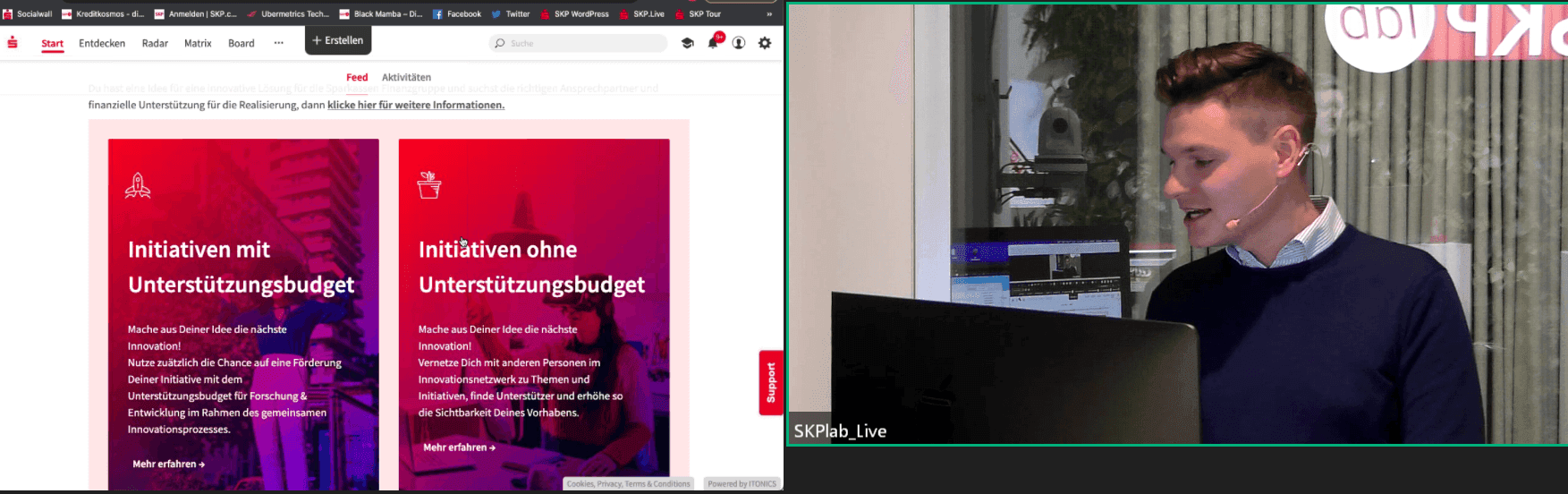Image resolution: width=1568 pixels, height=494 pixels.
Task: Open Cookies, Privacy, Terms & Conditions link
Action: [x=628, y=483]
